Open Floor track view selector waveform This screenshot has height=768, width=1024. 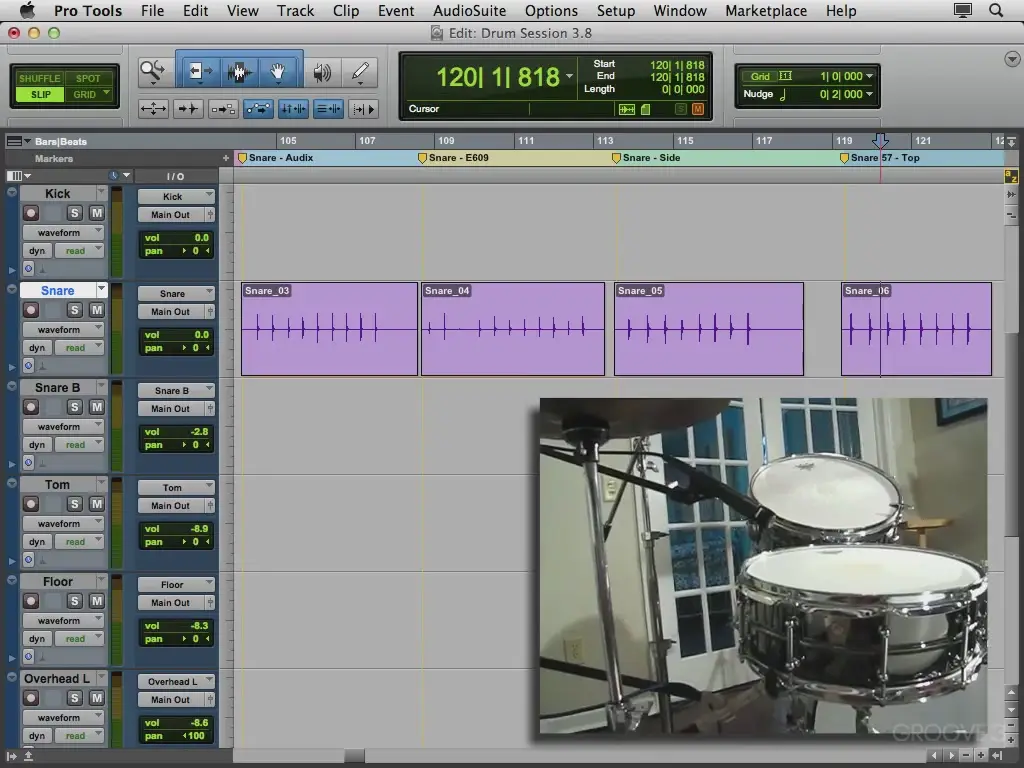tap(63, 620)
